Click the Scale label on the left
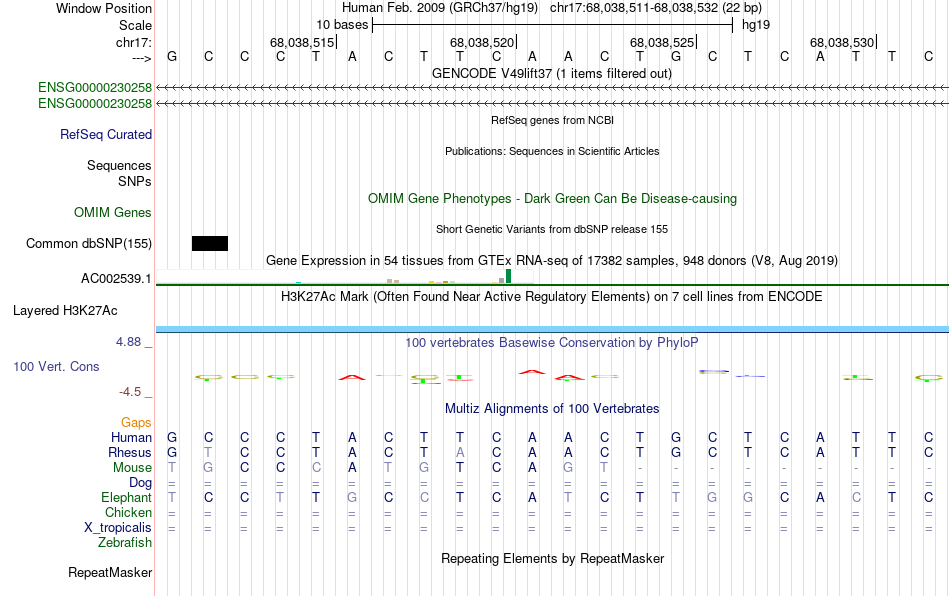 136,25
